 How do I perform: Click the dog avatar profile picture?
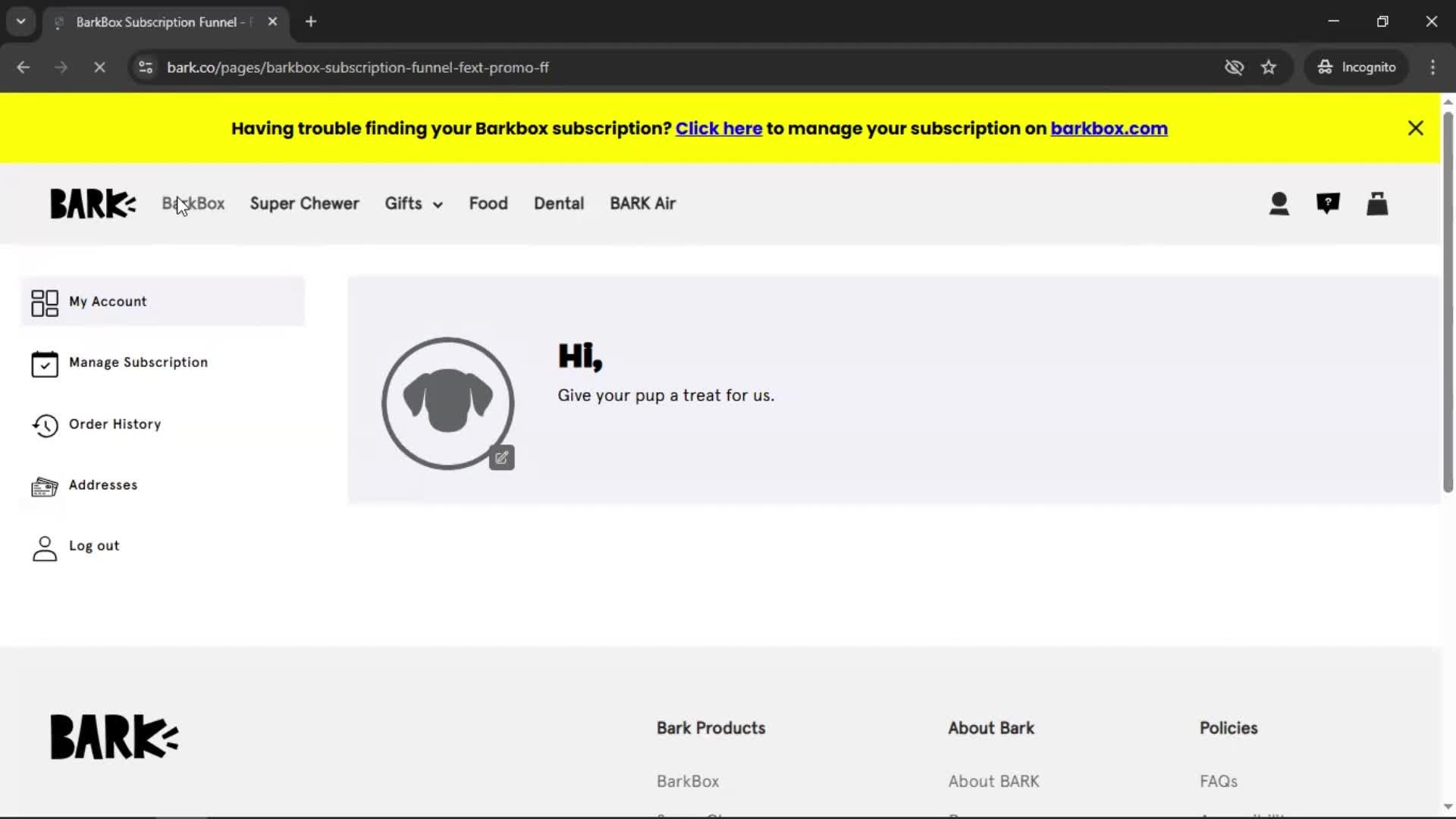(x=447, y=403)
